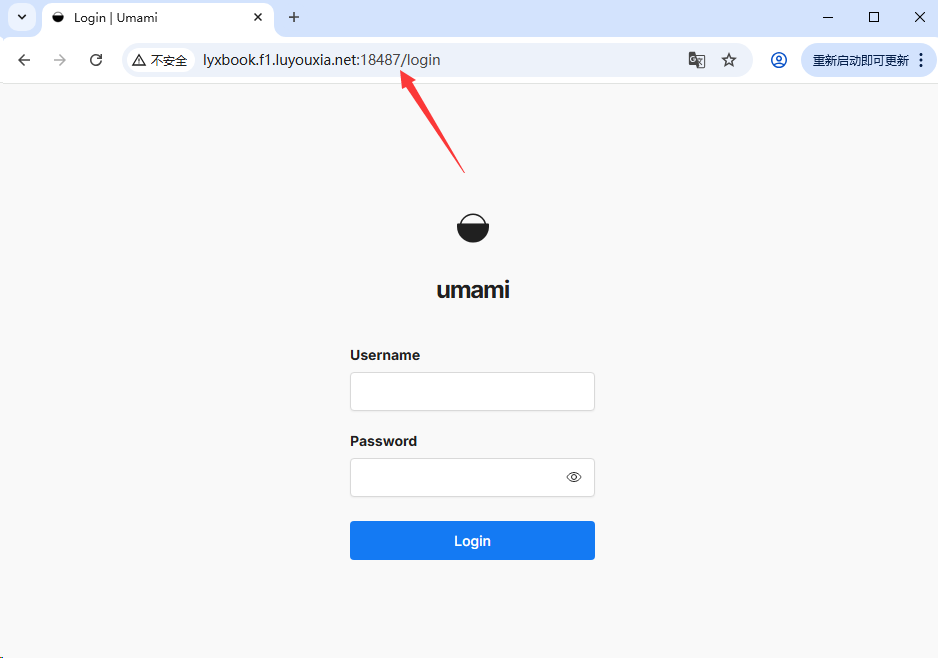
Task: Open the Chrome profile avatar icon
Action: click(778, 60)
